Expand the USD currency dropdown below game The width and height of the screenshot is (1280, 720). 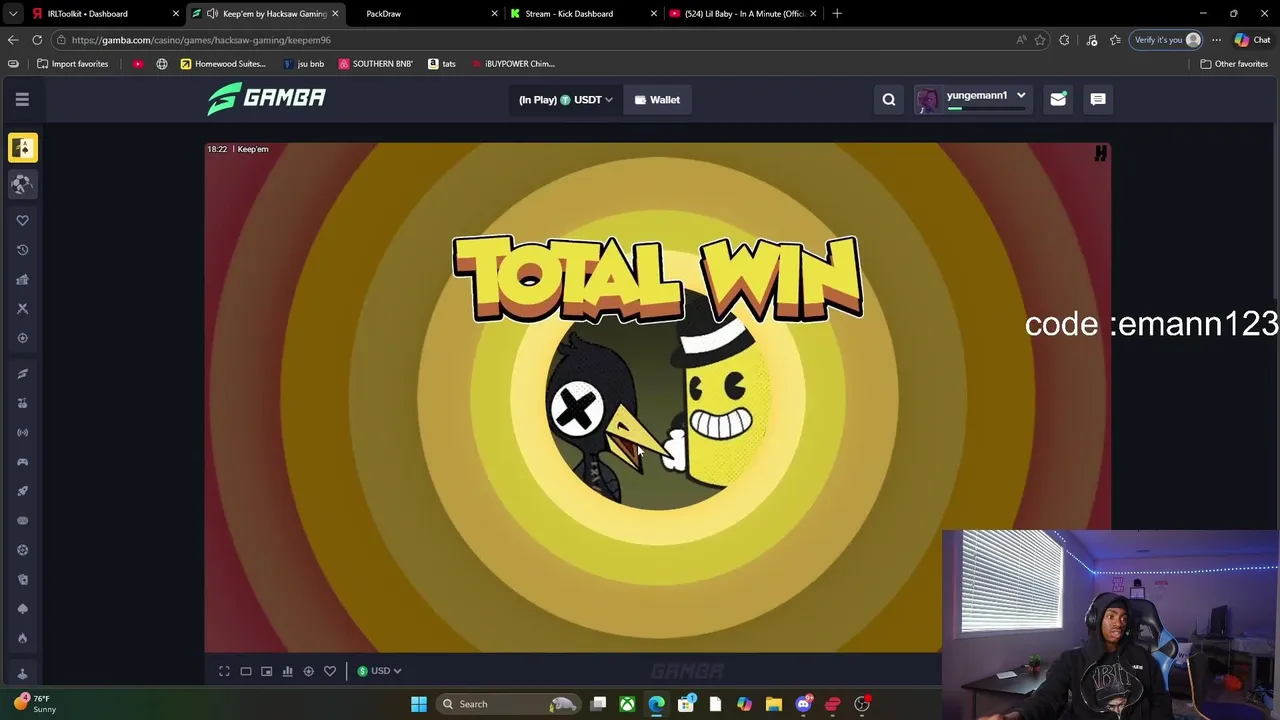pos(379,671)
